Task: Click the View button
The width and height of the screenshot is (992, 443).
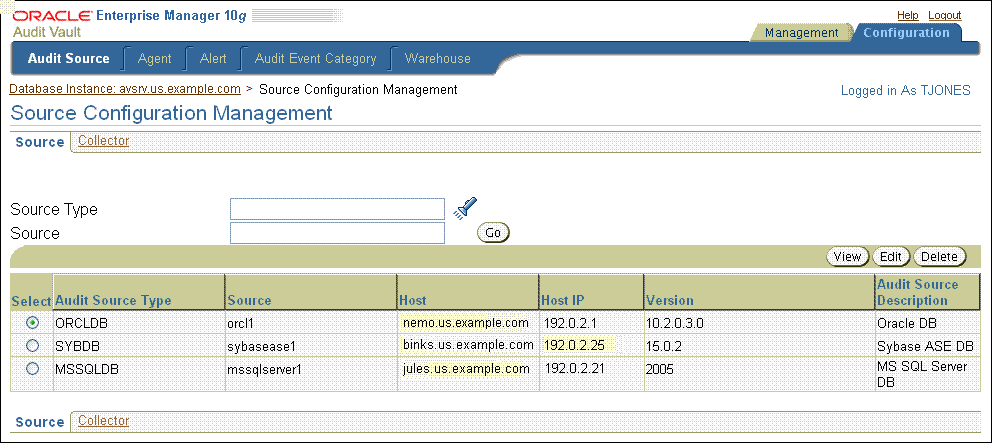Action: point(848,256)
